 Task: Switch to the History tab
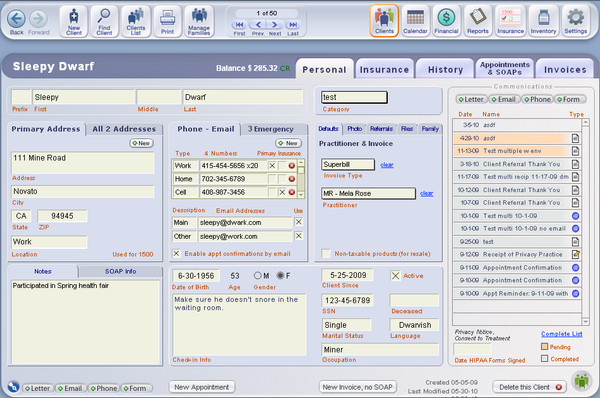[445, 70]
